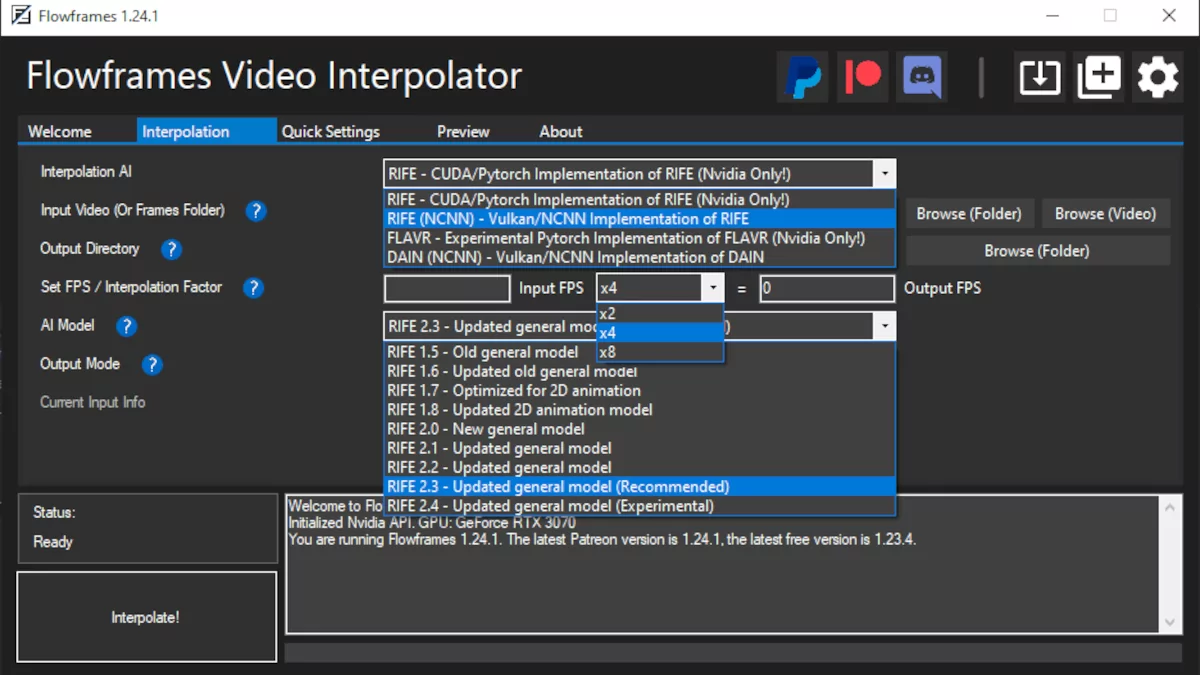Viewport: 1200px width, 675px height.
Task: Click help icon next to AI Model
Action: [x=126, y=326]
